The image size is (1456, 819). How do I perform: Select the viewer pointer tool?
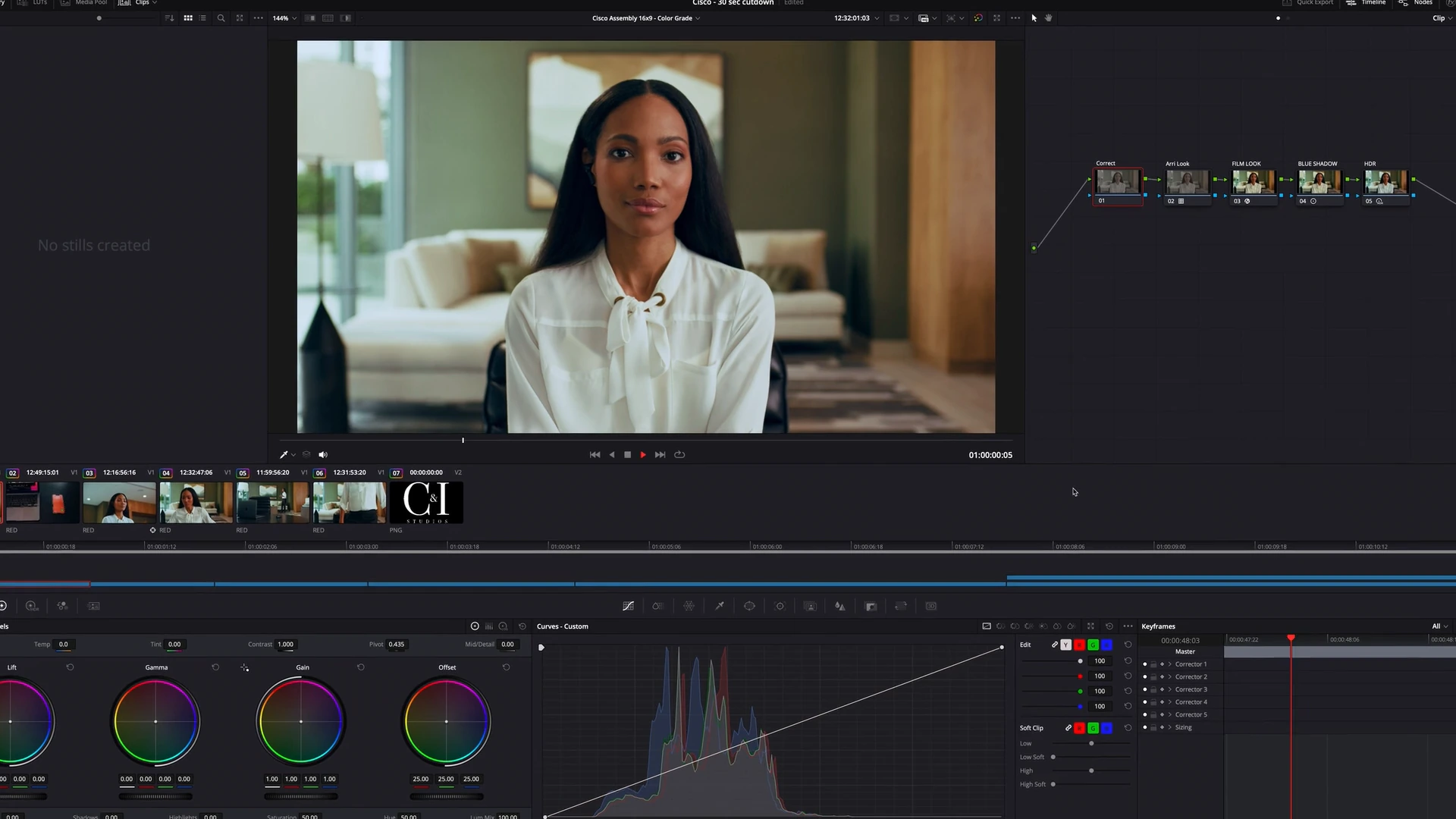point(1034,18)
